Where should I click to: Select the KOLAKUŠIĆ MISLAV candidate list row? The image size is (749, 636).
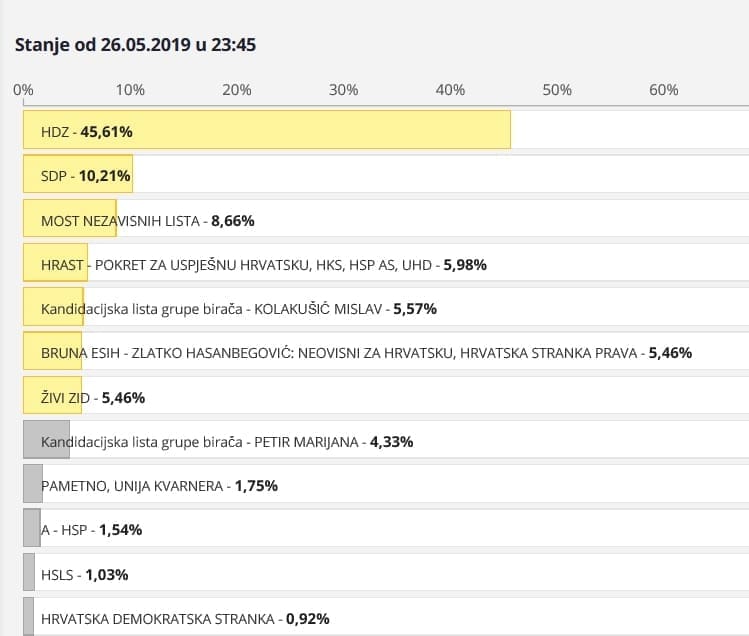pyautogui.click(x=238, y=309)
